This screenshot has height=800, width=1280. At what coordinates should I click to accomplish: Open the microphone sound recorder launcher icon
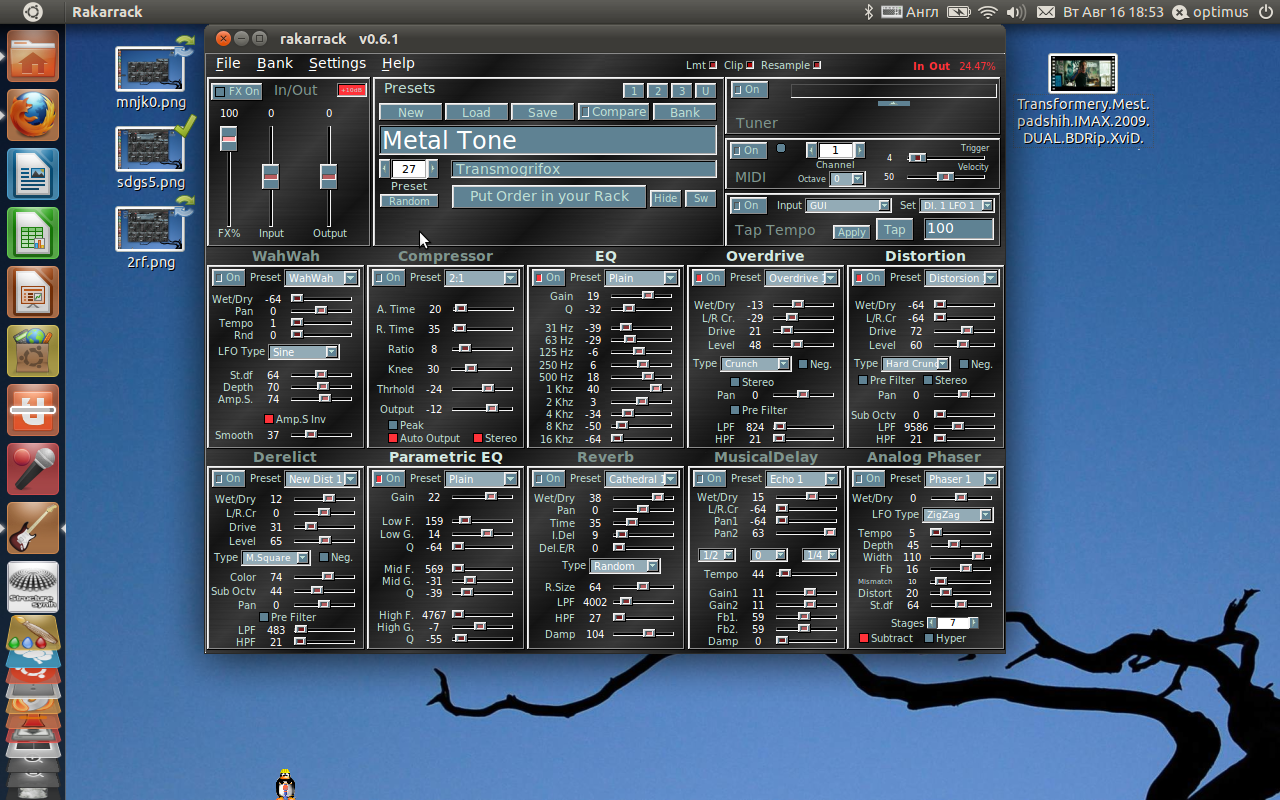point(33,469)
